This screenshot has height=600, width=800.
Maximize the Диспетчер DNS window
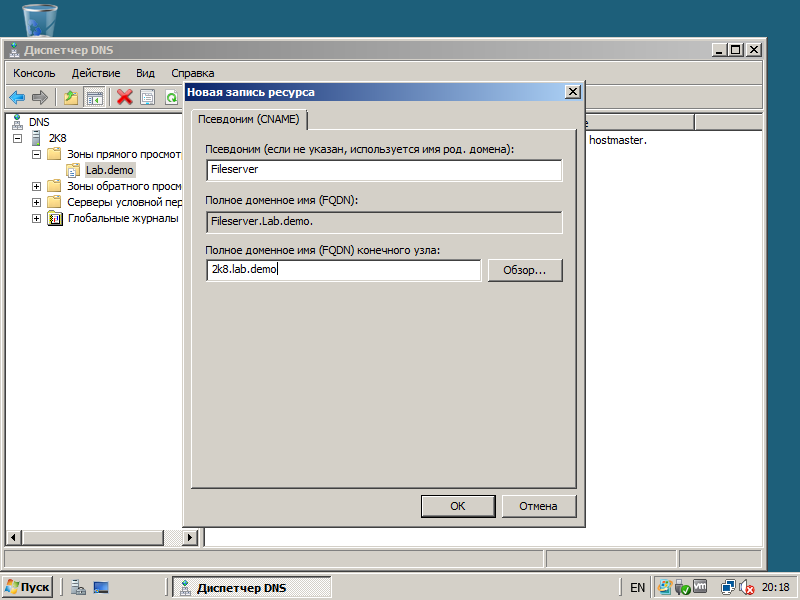click(x=736, y=50)
